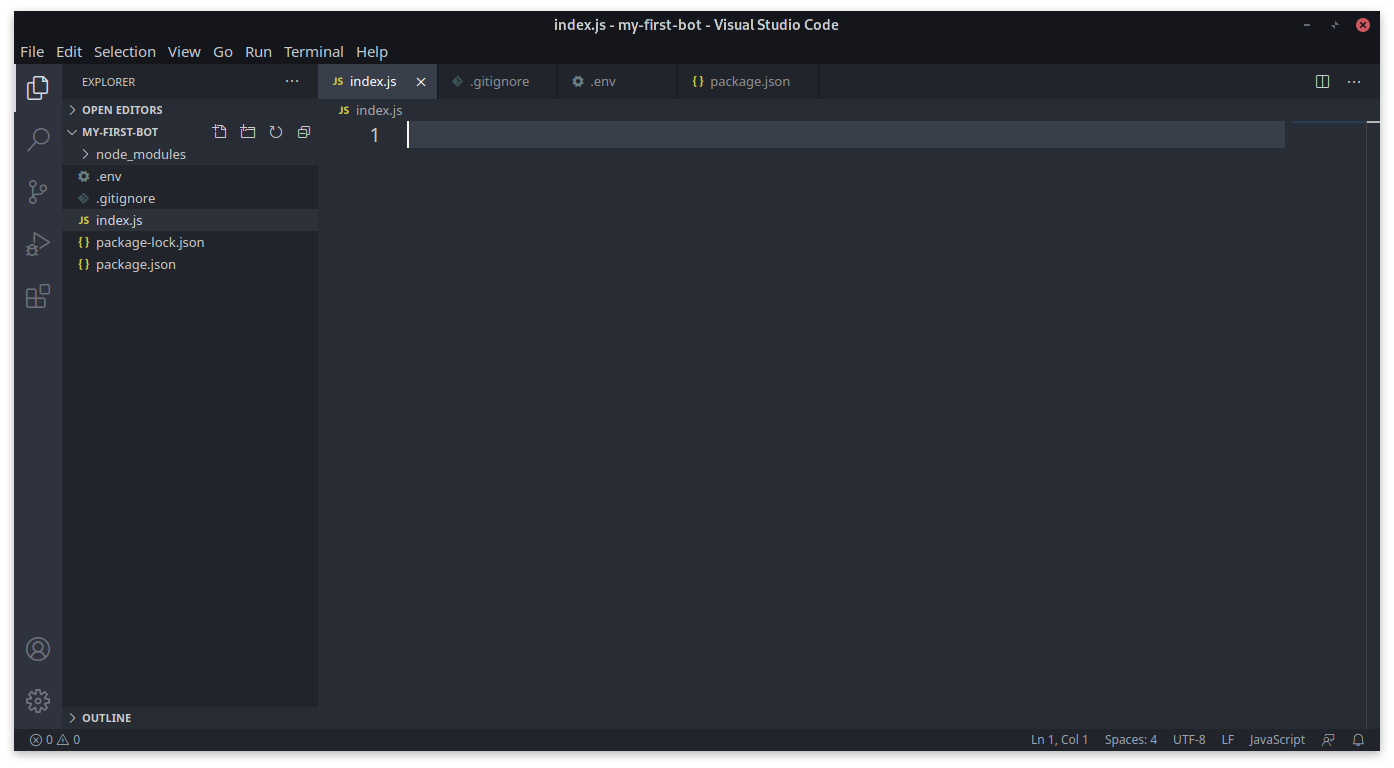
Task: Open the Extensions view
Action: tap(38, 296)
